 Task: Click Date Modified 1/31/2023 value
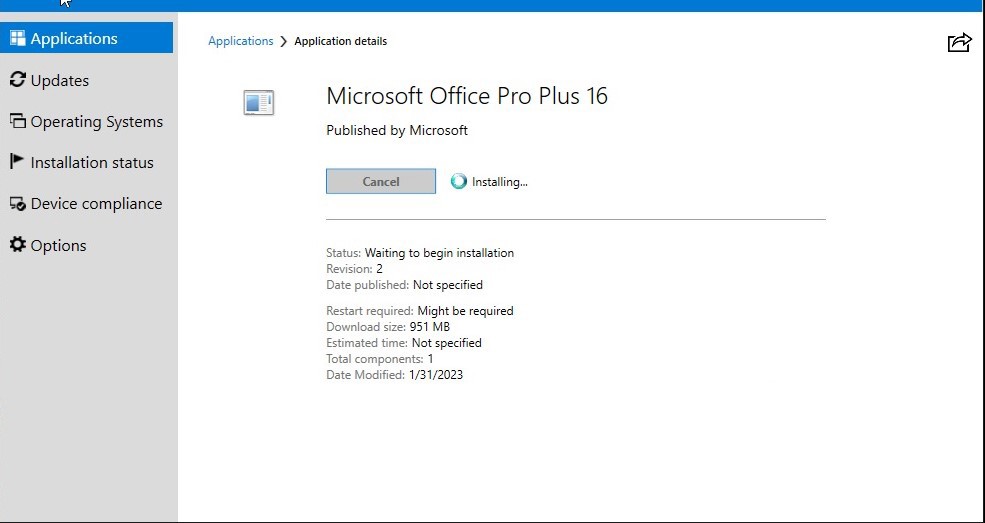436,375
